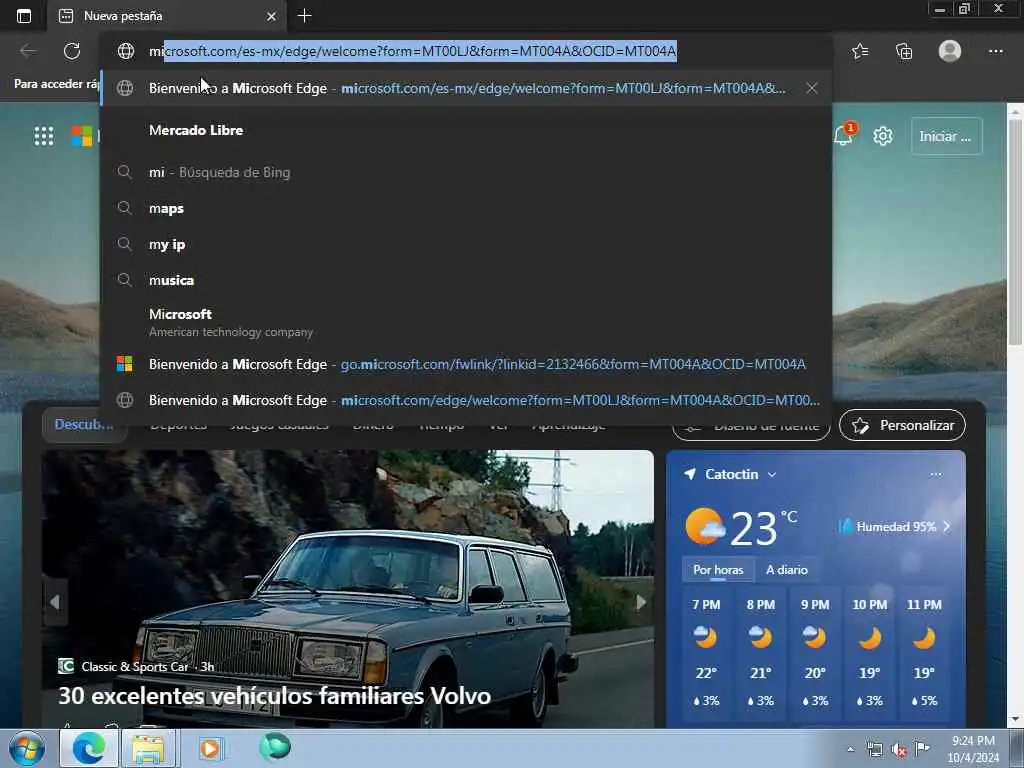Viewport: 1024px width, 768px height.
Task: Go to previous news slide arrow
Action: coord(55,602)
